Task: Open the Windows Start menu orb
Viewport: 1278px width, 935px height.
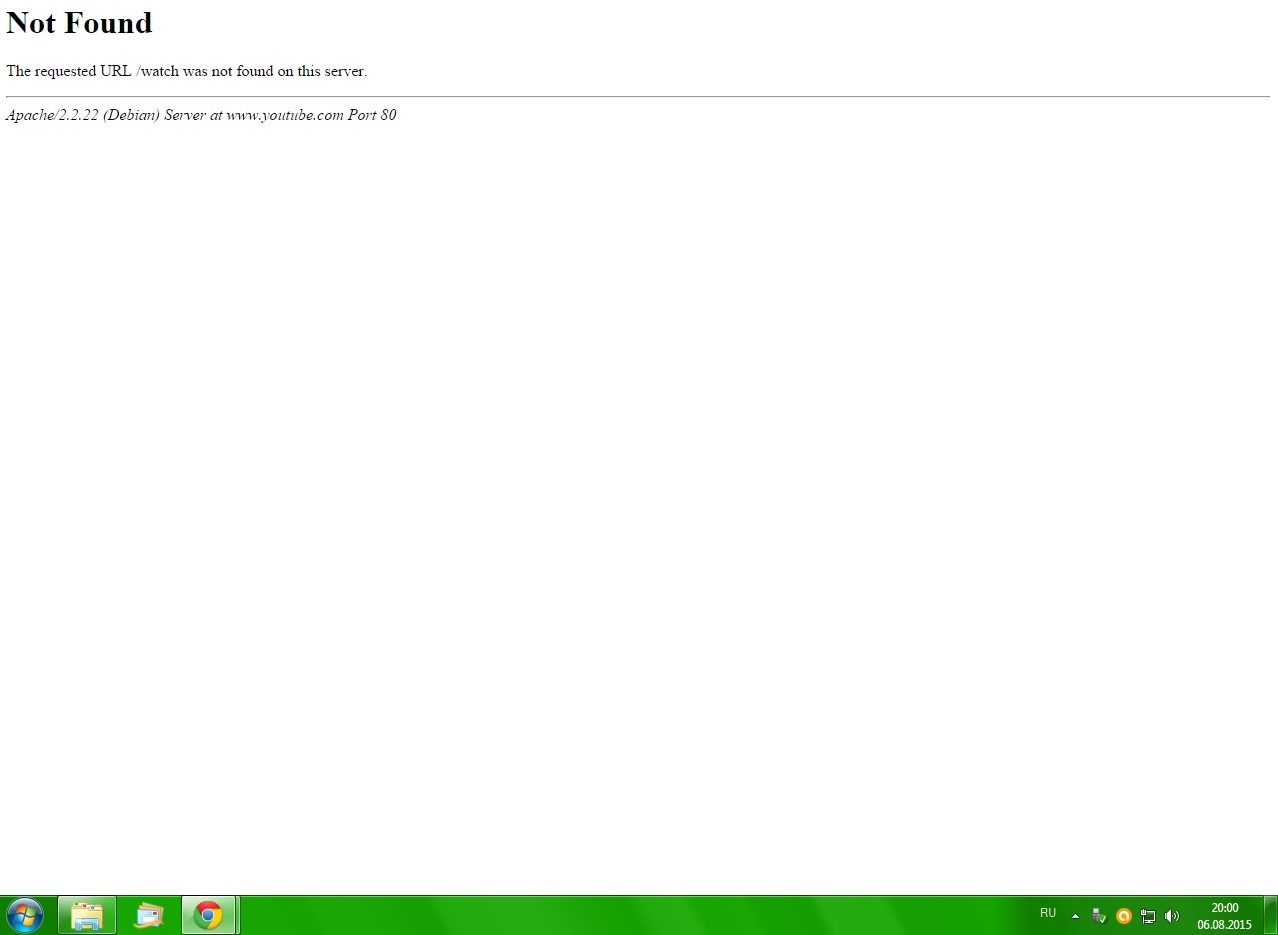Action: 24,915
